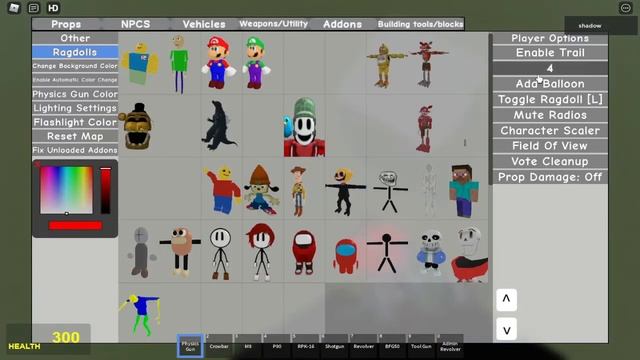
Task: Click the balloon count field showing 4
Action: (x=550, y=68)
